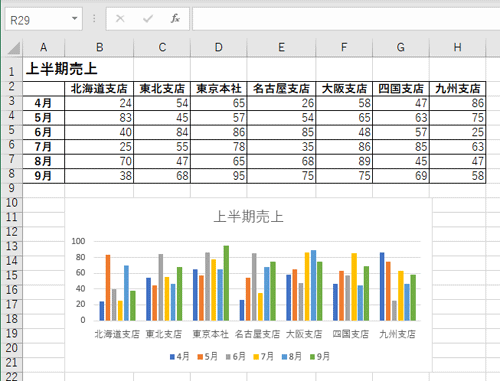Image resolution: width=500 pixels, height=381 pixels.
Task: Select column D header
Action: 219,47
